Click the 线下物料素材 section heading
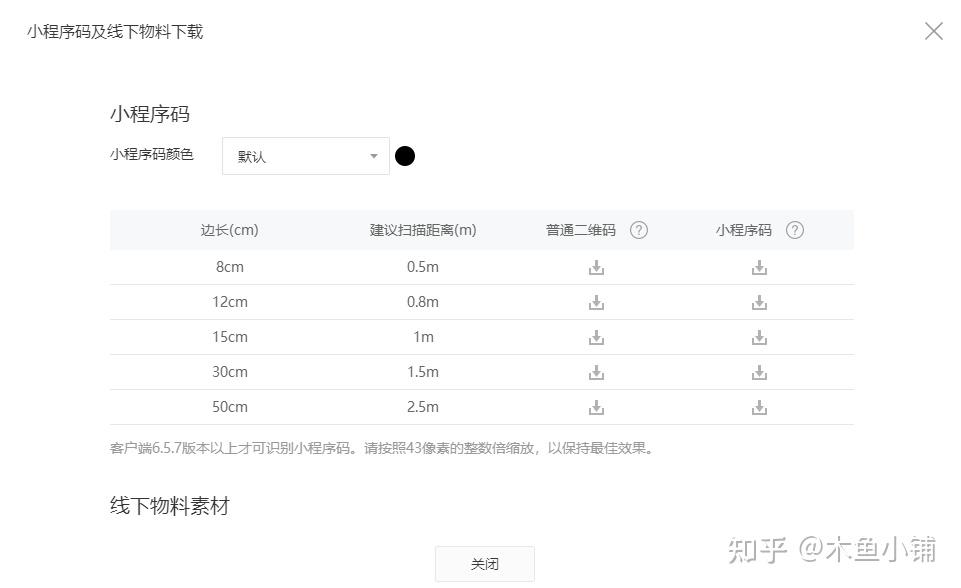This screenshot has height=588, width=961. pyautogui.click(x=170, y=506)
